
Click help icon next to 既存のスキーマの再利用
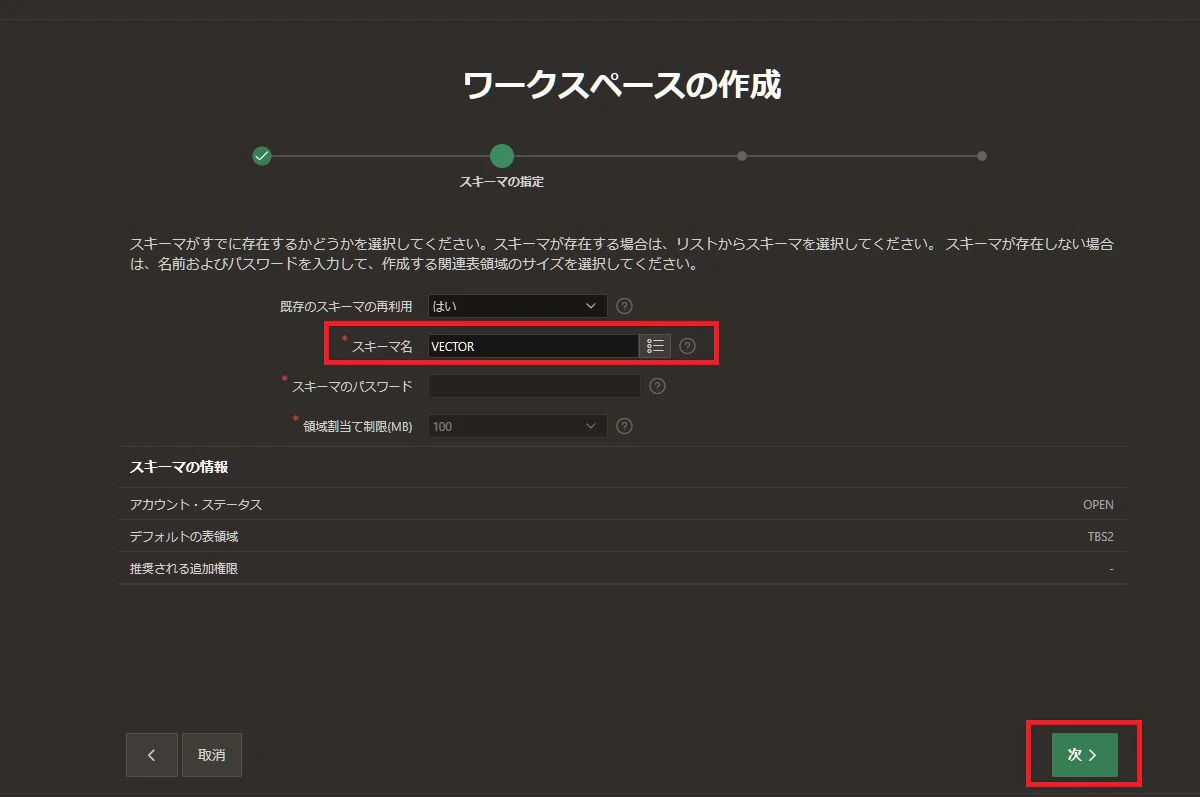(625, 306)
